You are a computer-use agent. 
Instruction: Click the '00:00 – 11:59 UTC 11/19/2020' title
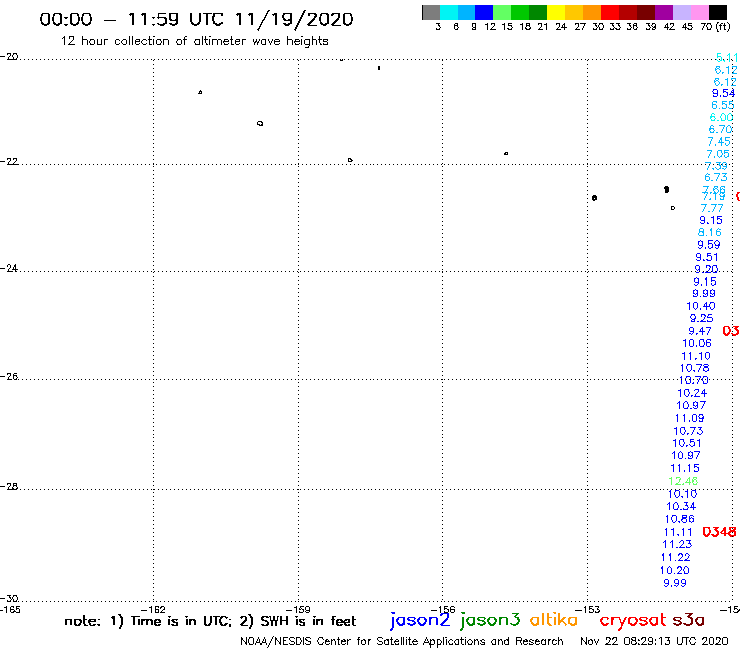coord(196,20)
